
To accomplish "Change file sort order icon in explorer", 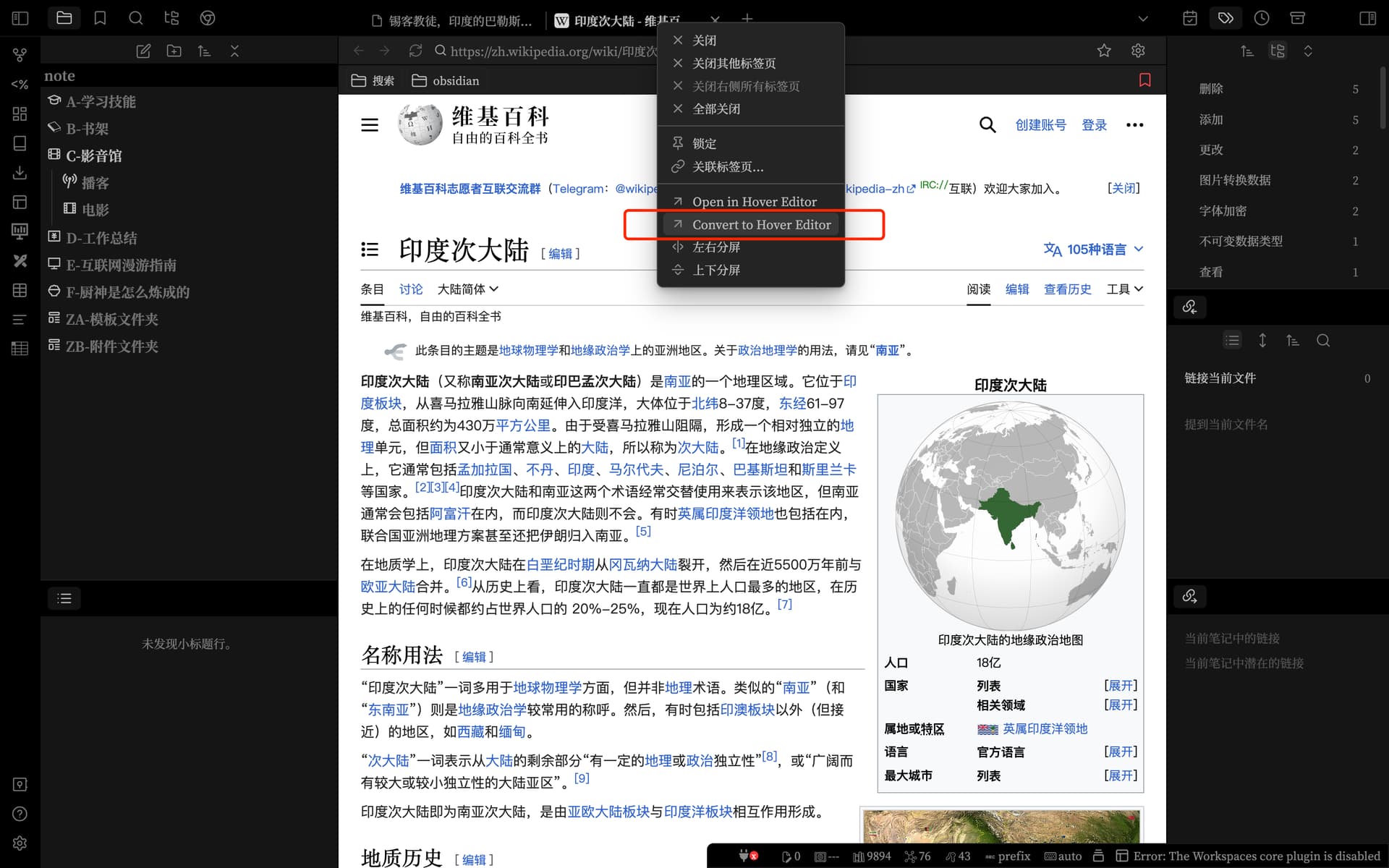I will click(x=204, y=51).
